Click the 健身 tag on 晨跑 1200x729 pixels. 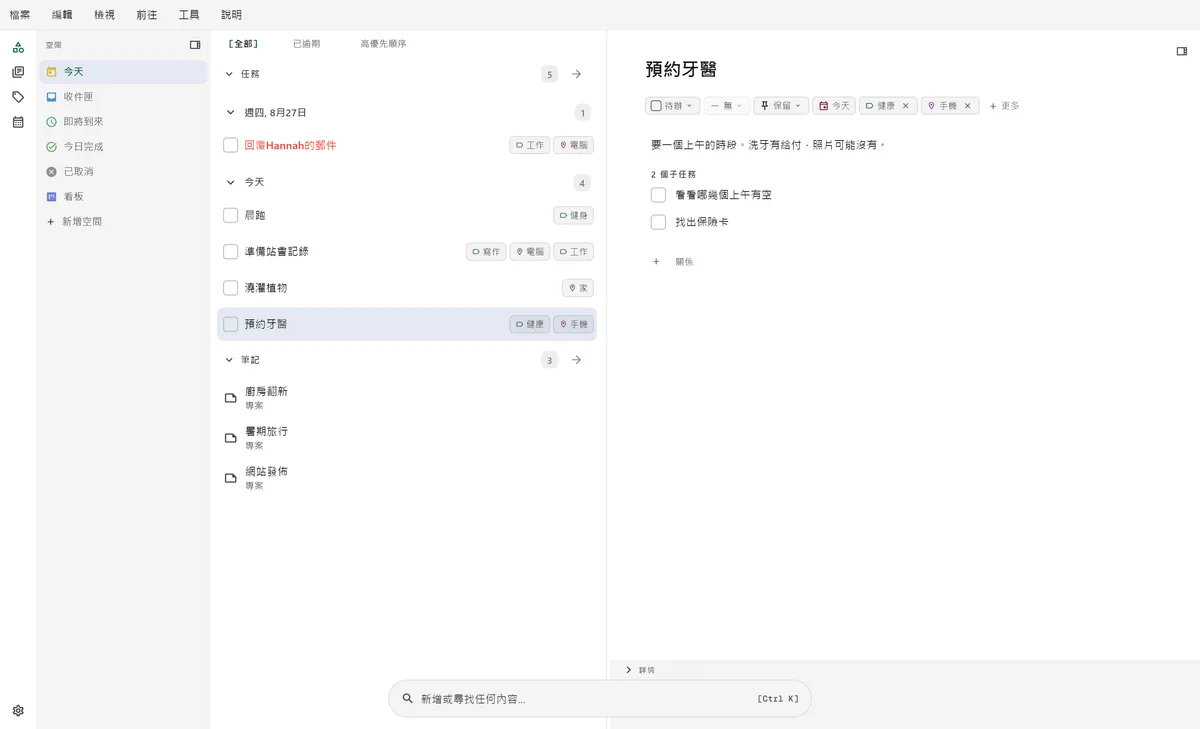(x=573, y=216)
